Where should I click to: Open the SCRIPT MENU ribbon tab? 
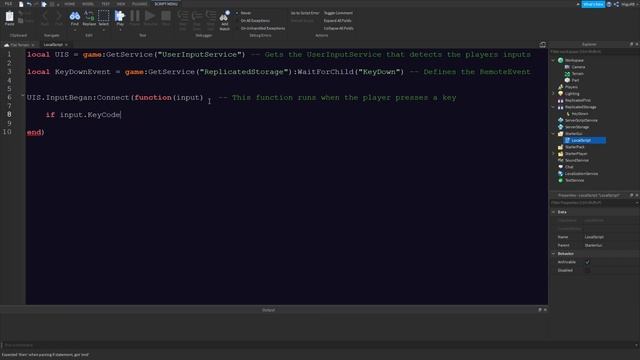click(x=166, y=4)
